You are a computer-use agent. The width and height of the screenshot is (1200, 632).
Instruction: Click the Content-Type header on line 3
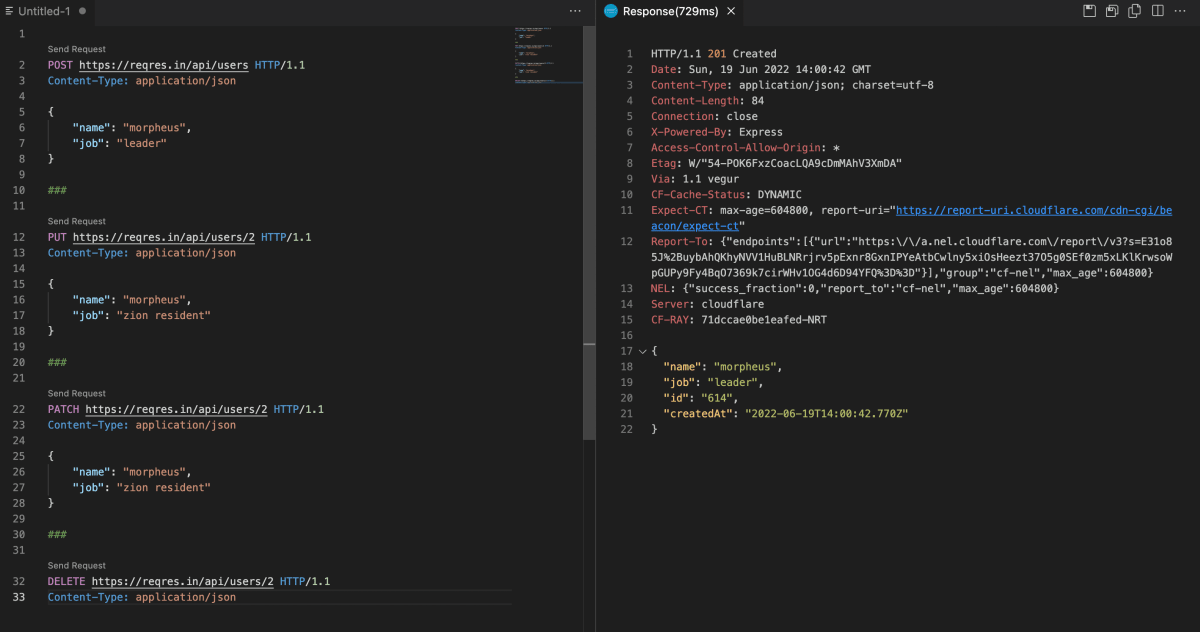coord(142,81)
